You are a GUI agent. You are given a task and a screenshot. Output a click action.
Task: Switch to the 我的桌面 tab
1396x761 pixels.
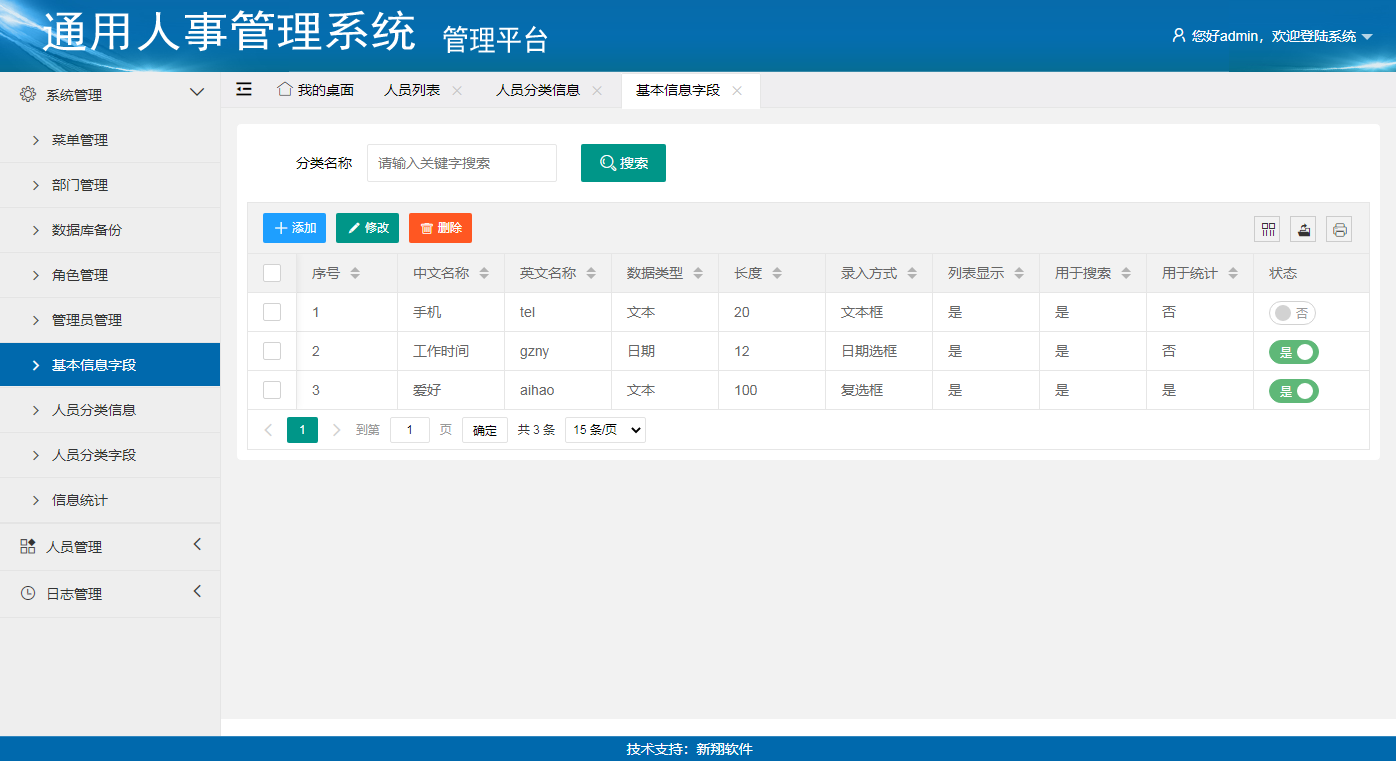tap(316, 90)
